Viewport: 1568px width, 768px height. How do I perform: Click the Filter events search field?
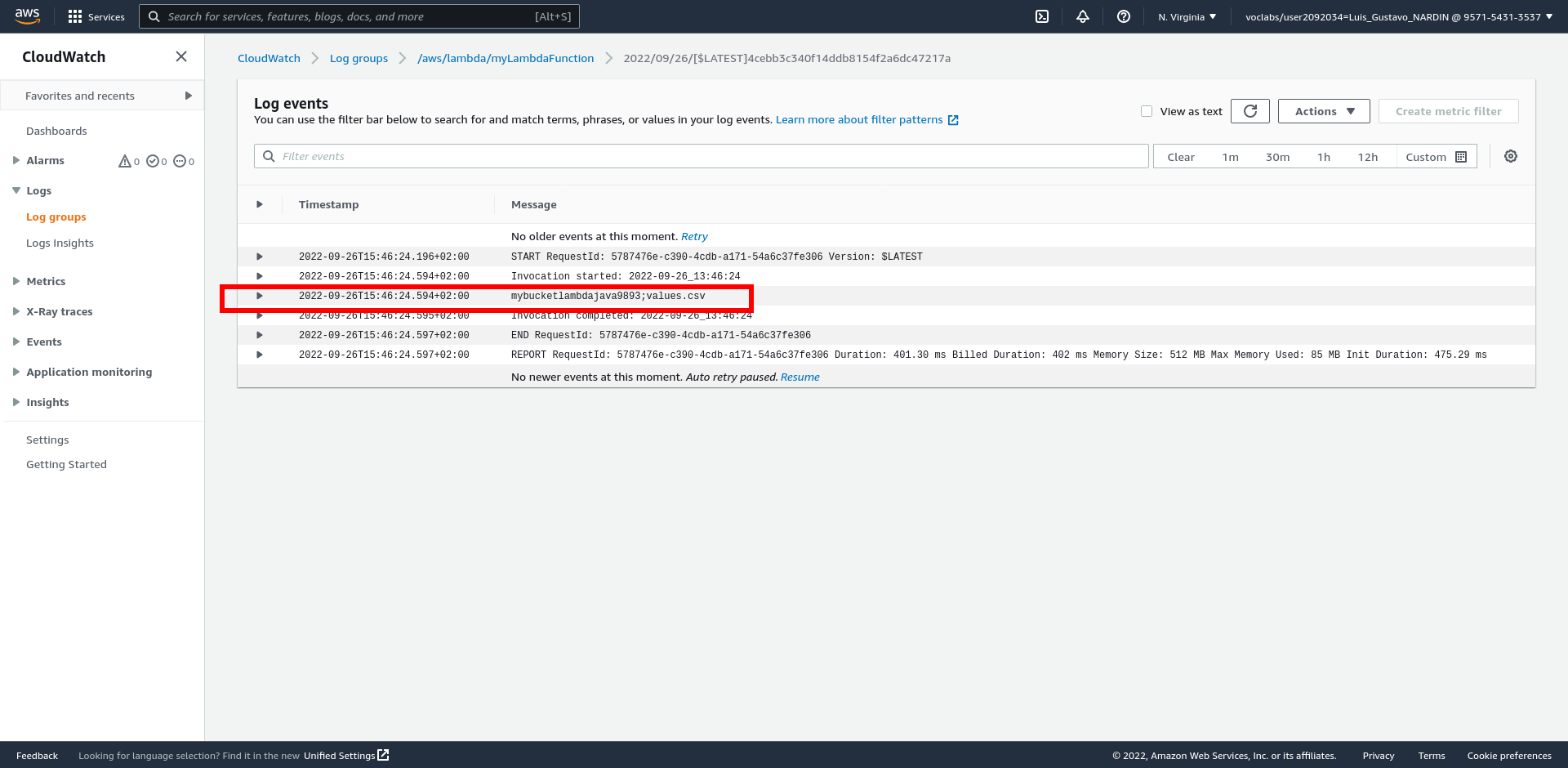[x=702, y=156]
